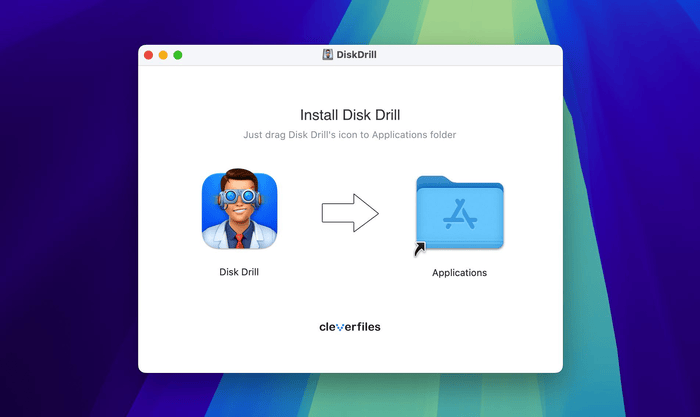Select the Disk Drill app icon
700x417 pixels.
coord(239,209)
